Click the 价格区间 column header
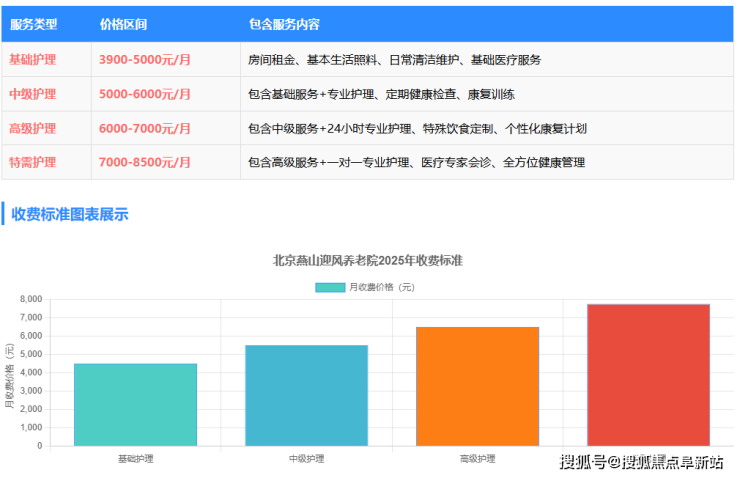The image size is (740, 478). 122,24
